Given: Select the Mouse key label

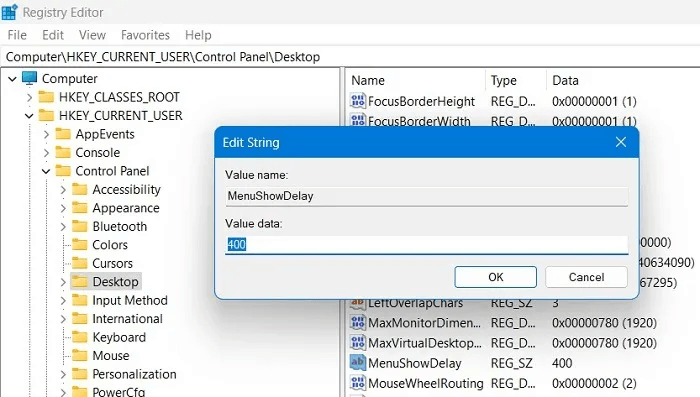Looking at the screenshot, I should tap(111, 355).
